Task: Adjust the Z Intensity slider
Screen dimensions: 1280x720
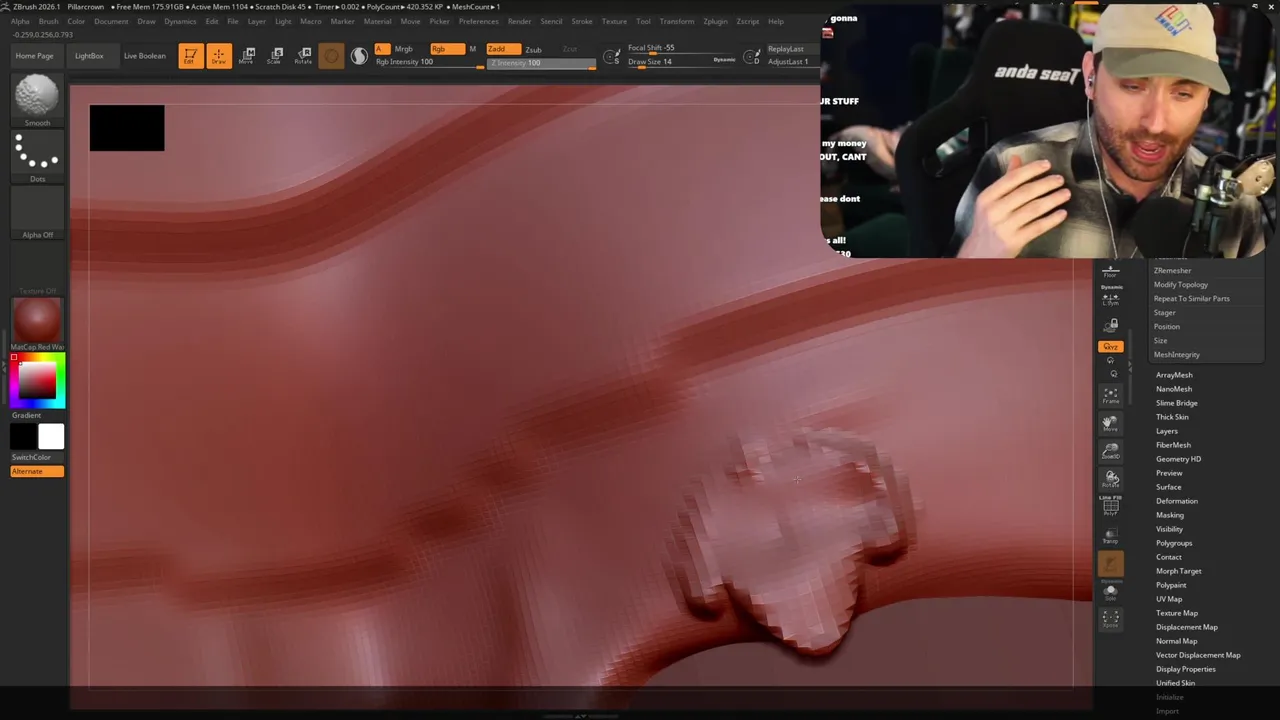Action: (541, 63)
